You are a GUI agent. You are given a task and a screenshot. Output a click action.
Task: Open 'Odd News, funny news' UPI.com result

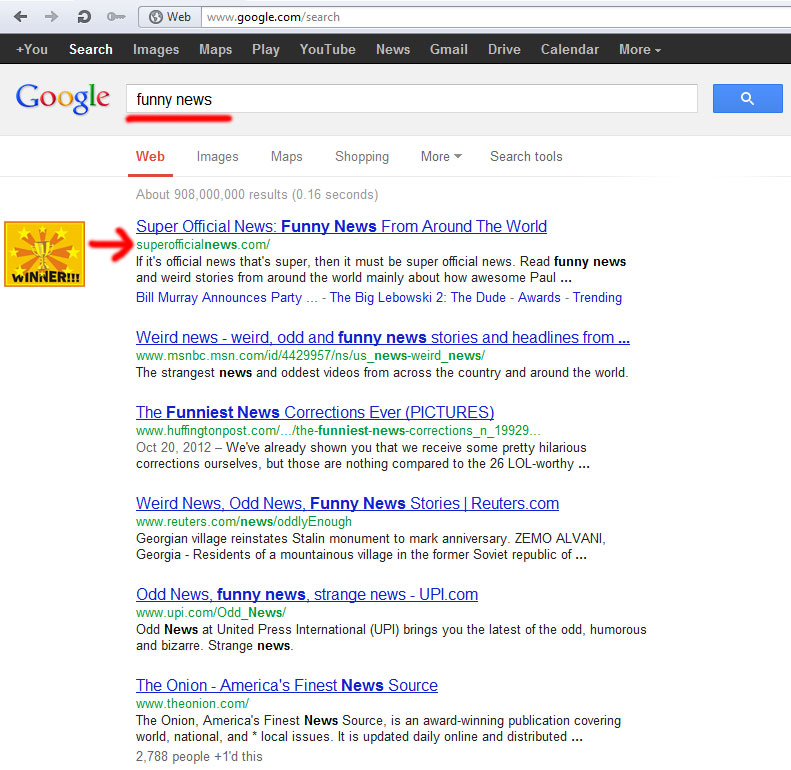307,594
